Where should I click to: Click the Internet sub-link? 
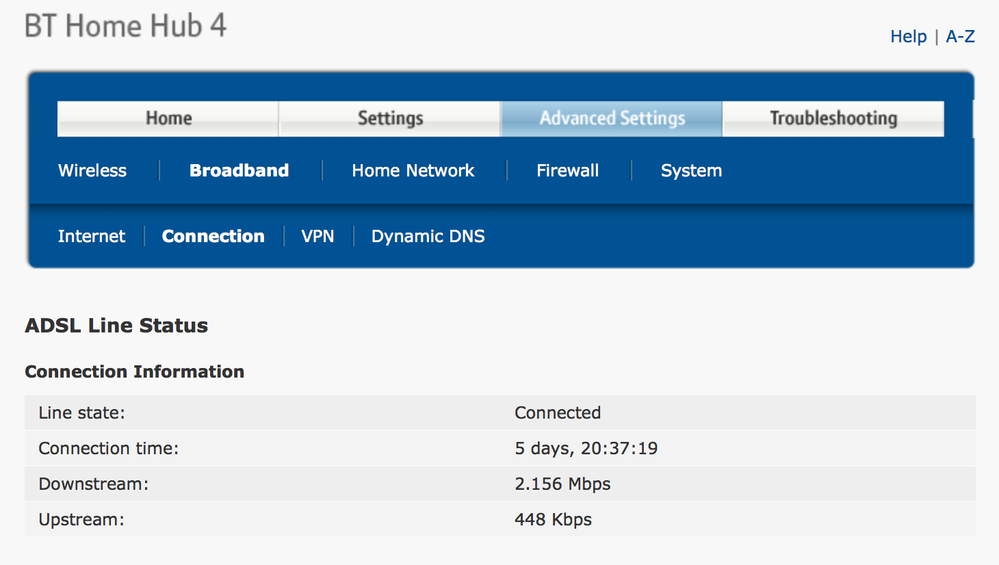tap(92, 236)
